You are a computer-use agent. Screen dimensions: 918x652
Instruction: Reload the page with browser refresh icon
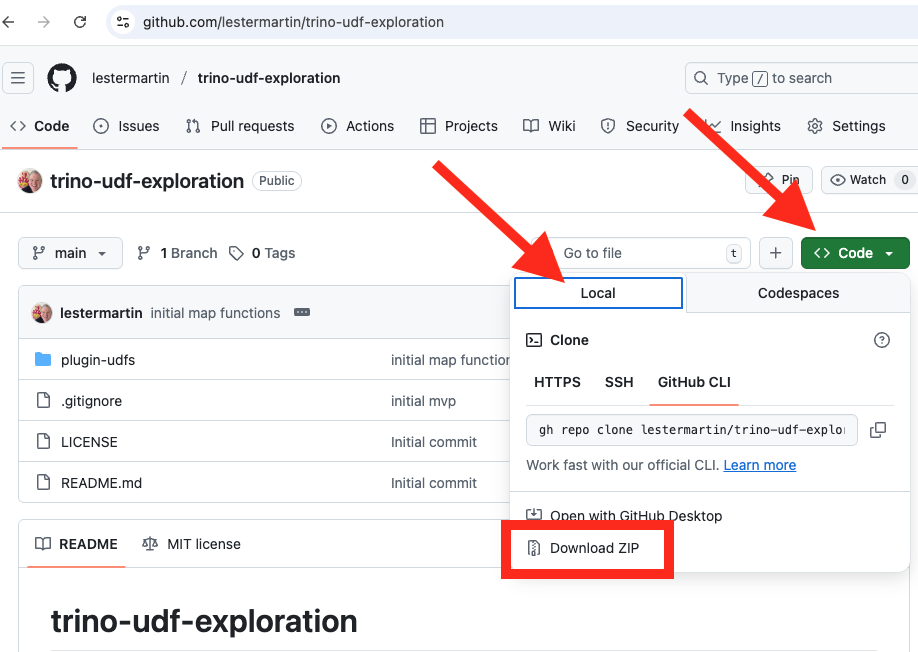(80, 21)
